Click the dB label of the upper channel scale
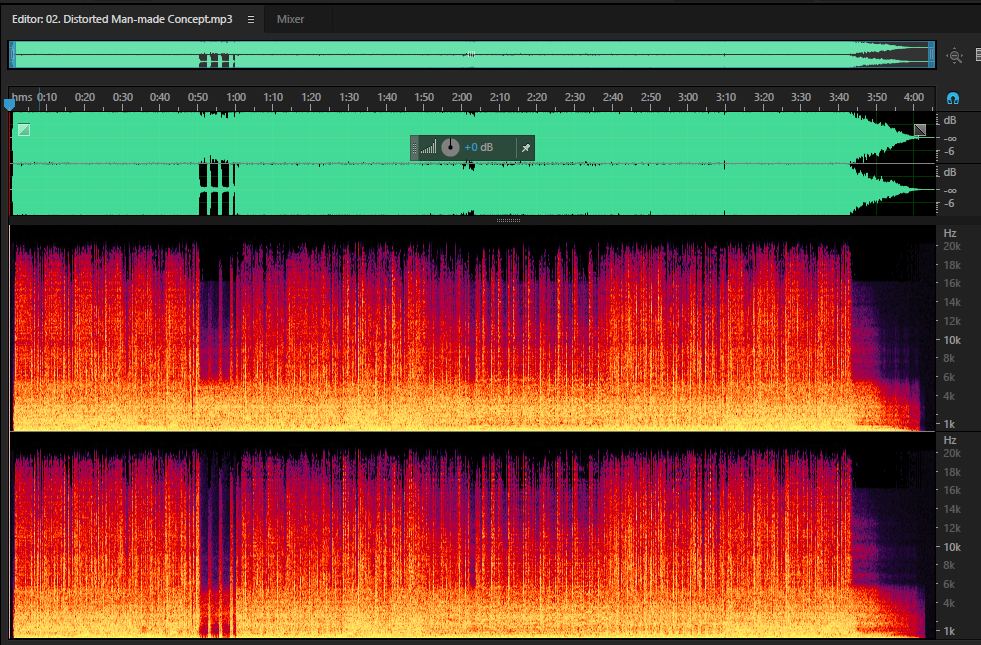 click(x=950, y=120)
